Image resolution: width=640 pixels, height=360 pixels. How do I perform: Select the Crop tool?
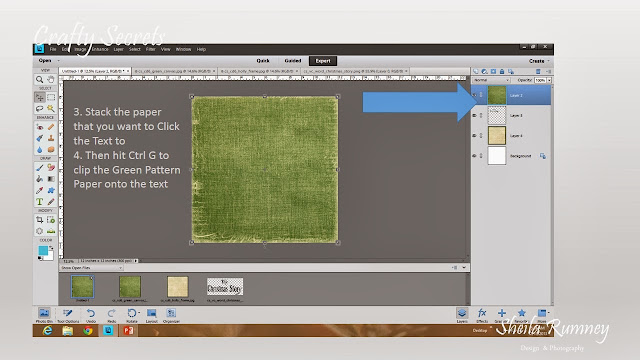click(40, 220)
